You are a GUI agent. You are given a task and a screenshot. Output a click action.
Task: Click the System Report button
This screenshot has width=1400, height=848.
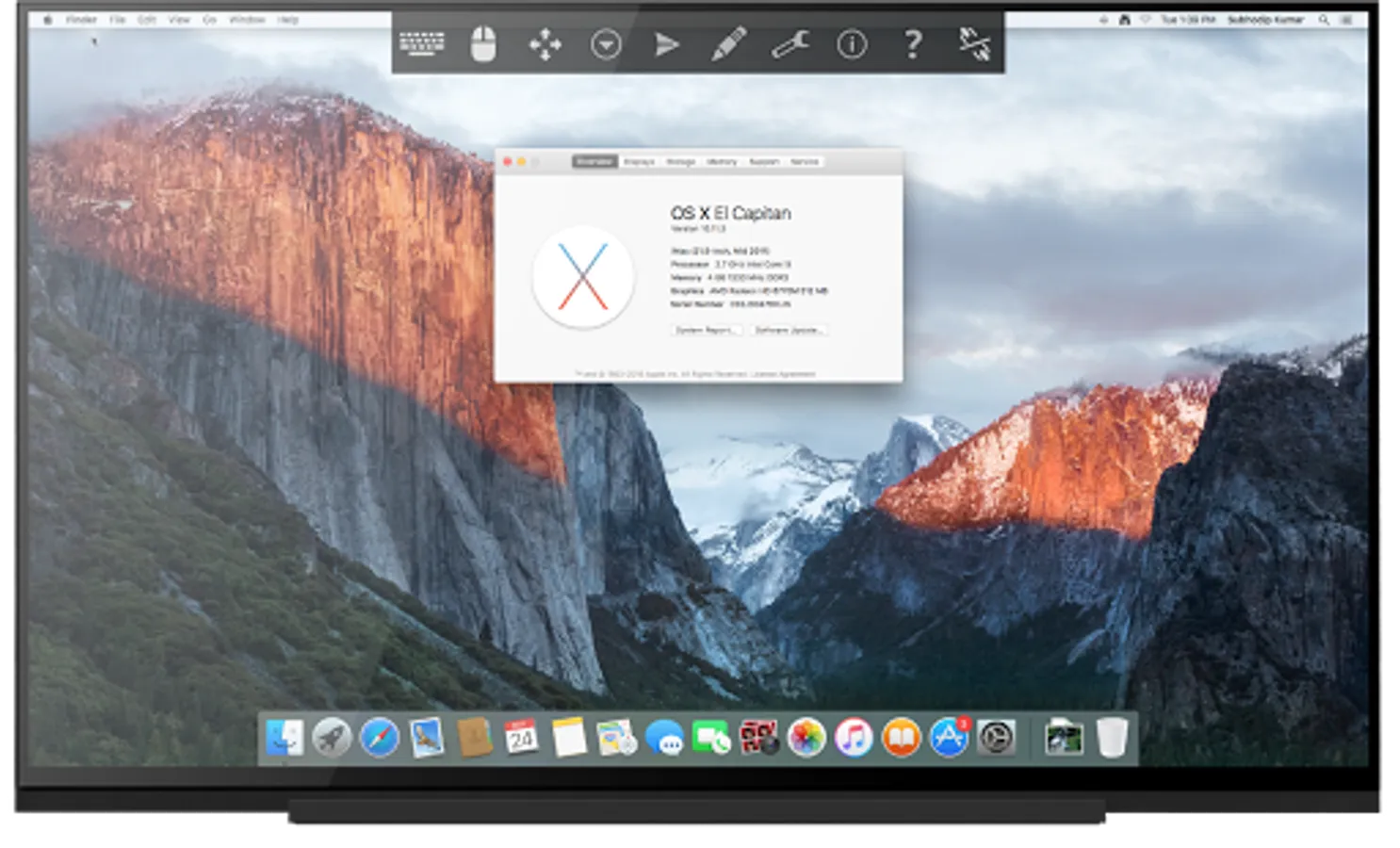point(707,331)
